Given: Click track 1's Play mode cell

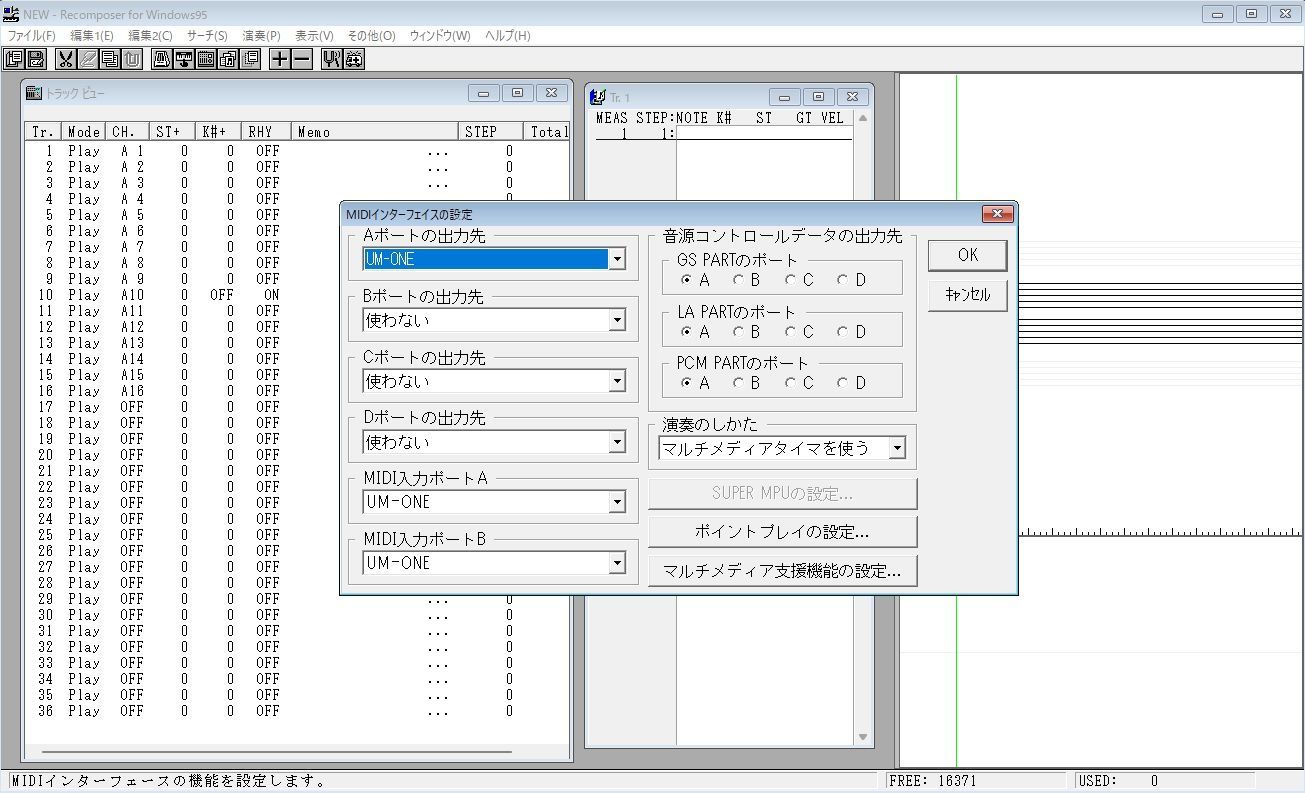Looking at the screenshot, I should 84,151.
